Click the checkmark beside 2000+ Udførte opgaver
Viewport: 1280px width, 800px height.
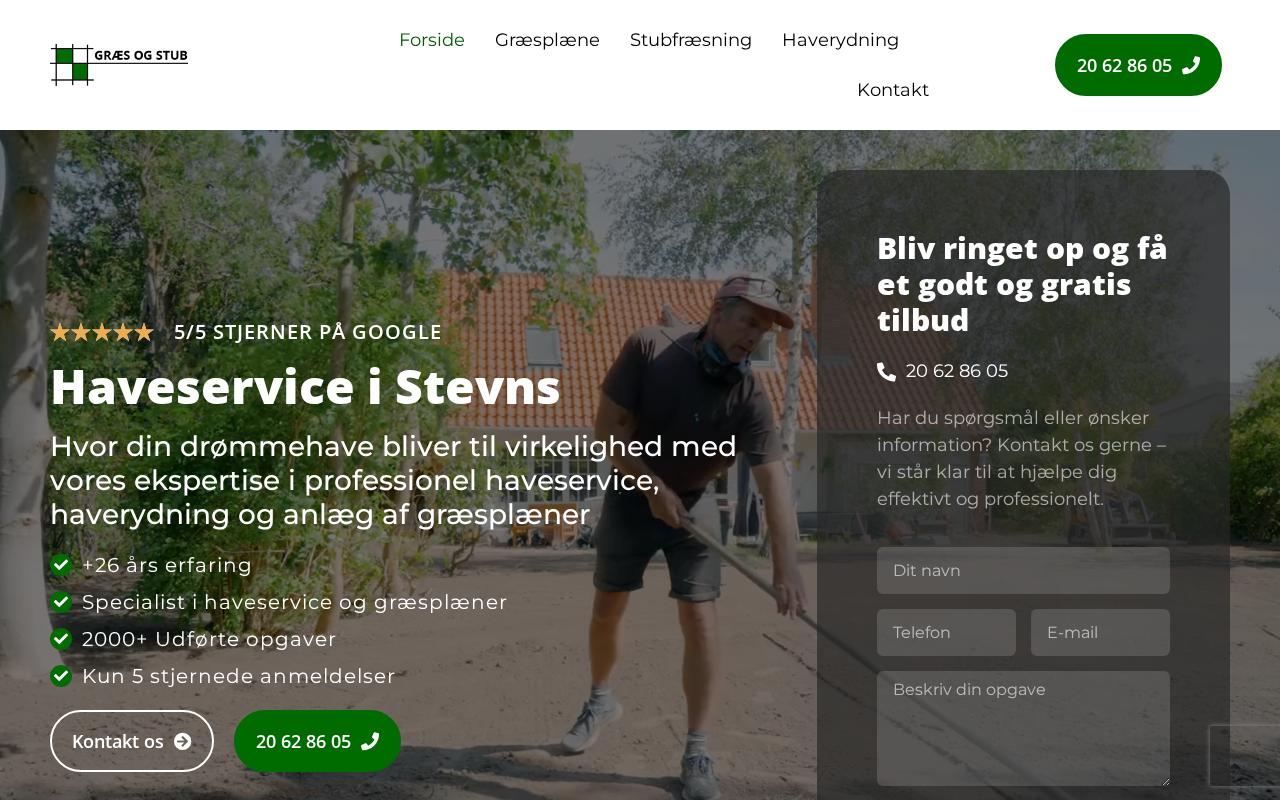click(61, 639)
